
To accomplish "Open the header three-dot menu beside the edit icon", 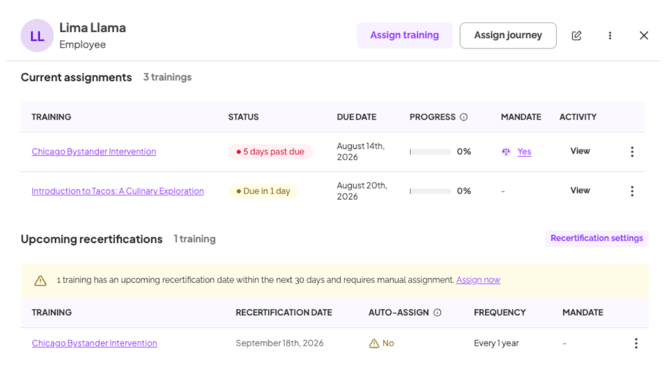I will (610, 35).
